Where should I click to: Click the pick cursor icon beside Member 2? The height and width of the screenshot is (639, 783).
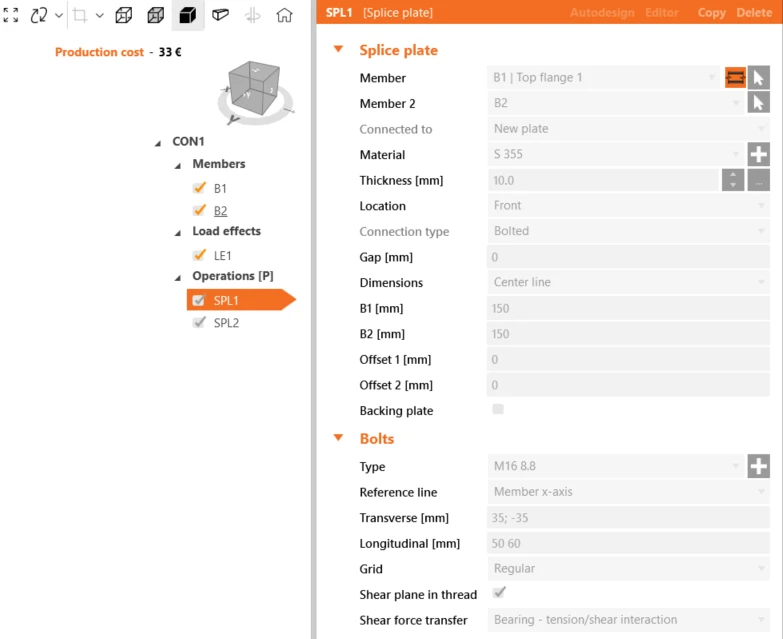coord(758,103)
